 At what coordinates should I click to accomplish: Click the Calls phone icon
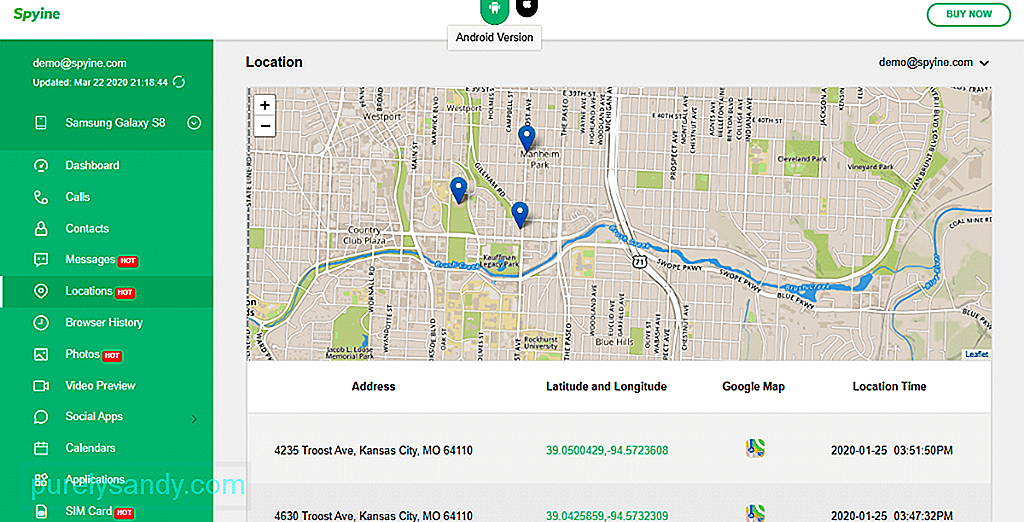pos(40,197)
